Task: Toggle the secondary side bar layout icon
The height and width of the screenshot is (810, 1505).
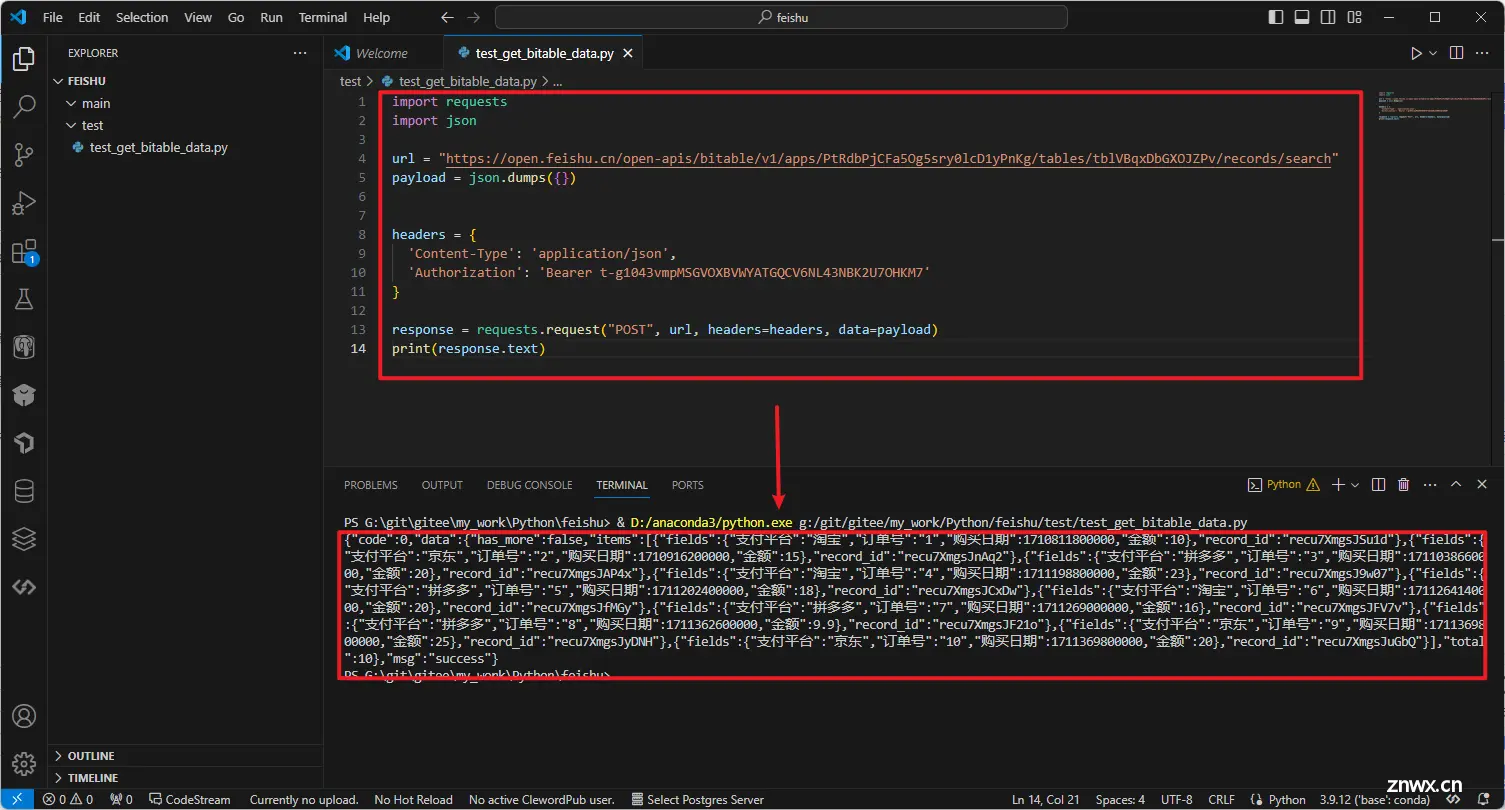Action: (x=1328, y=17)
